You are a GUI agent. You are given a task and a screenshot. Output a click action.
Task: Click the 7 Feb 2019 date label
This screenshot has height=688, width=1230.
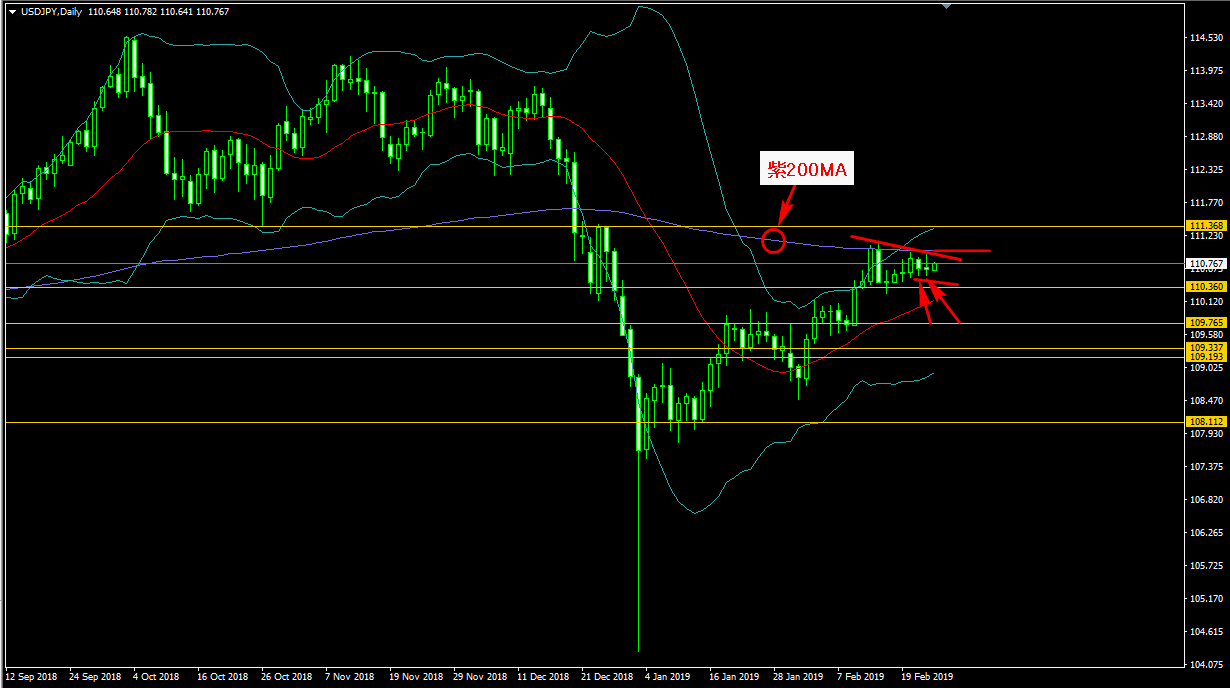(x=863, y=676)
